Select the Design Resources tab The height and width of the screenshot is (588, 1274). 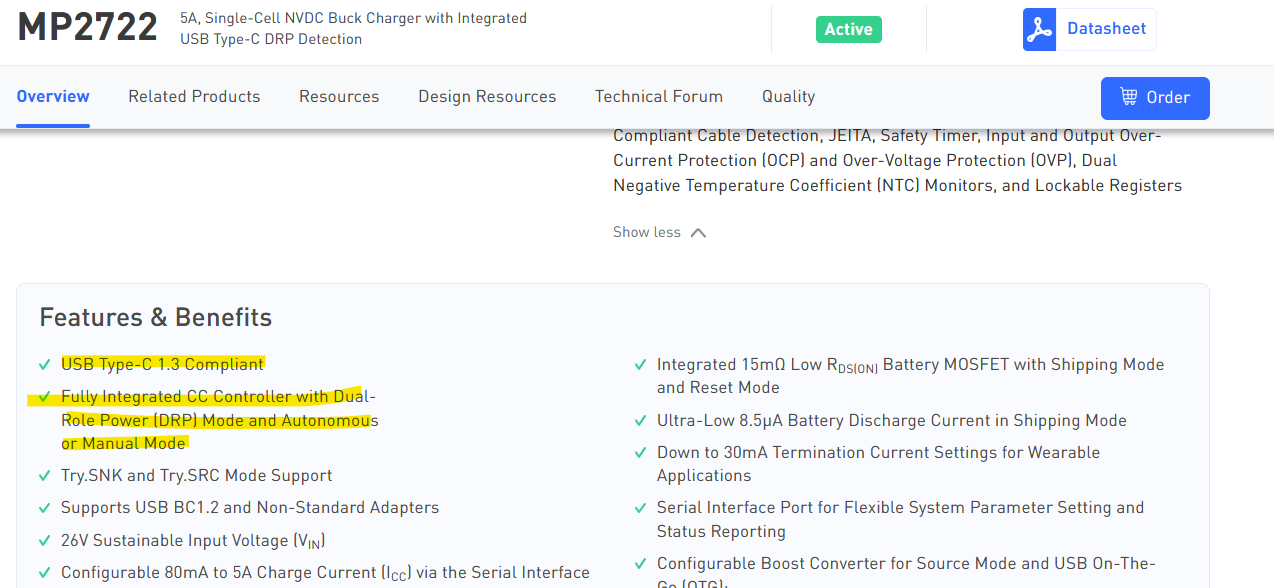tap(487, 97)
